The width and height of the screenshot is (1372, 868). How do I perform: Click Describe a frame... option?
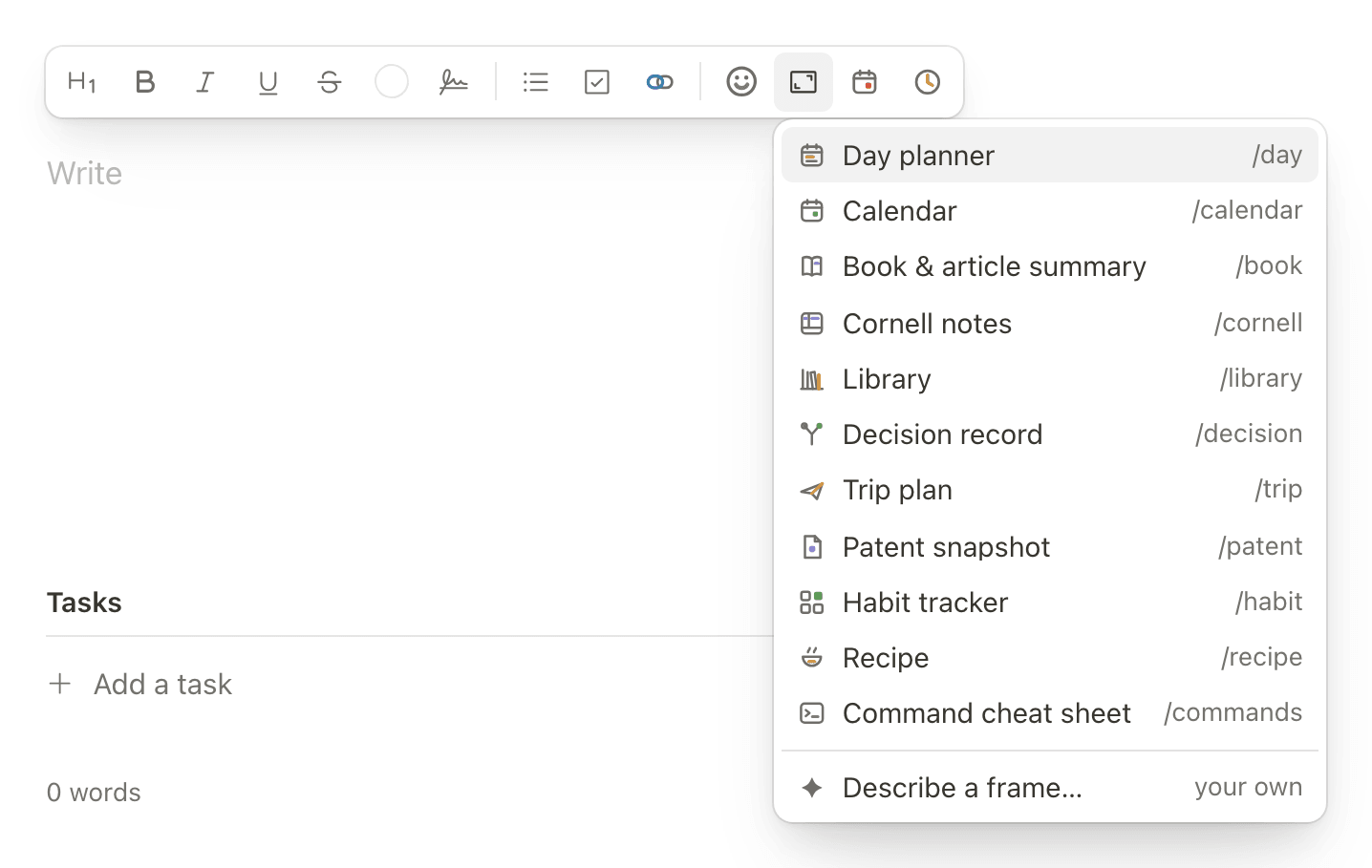click(x=1050, y=788)
